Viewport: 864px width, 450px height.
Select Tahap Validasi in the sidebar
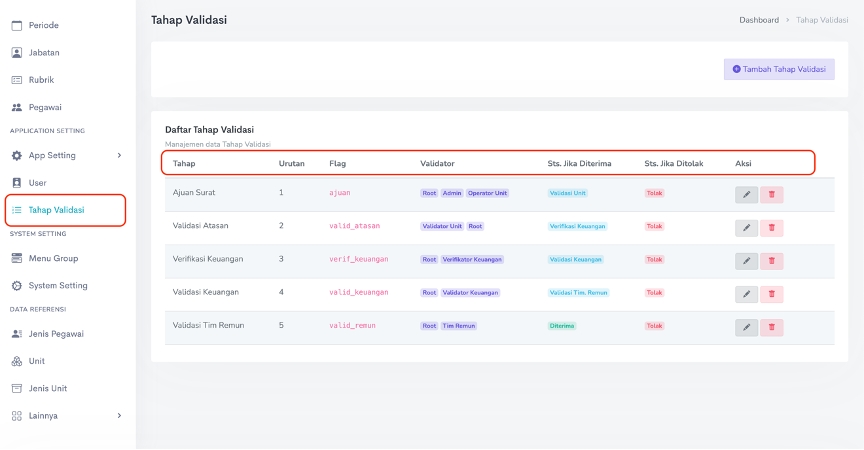[56, 210]
